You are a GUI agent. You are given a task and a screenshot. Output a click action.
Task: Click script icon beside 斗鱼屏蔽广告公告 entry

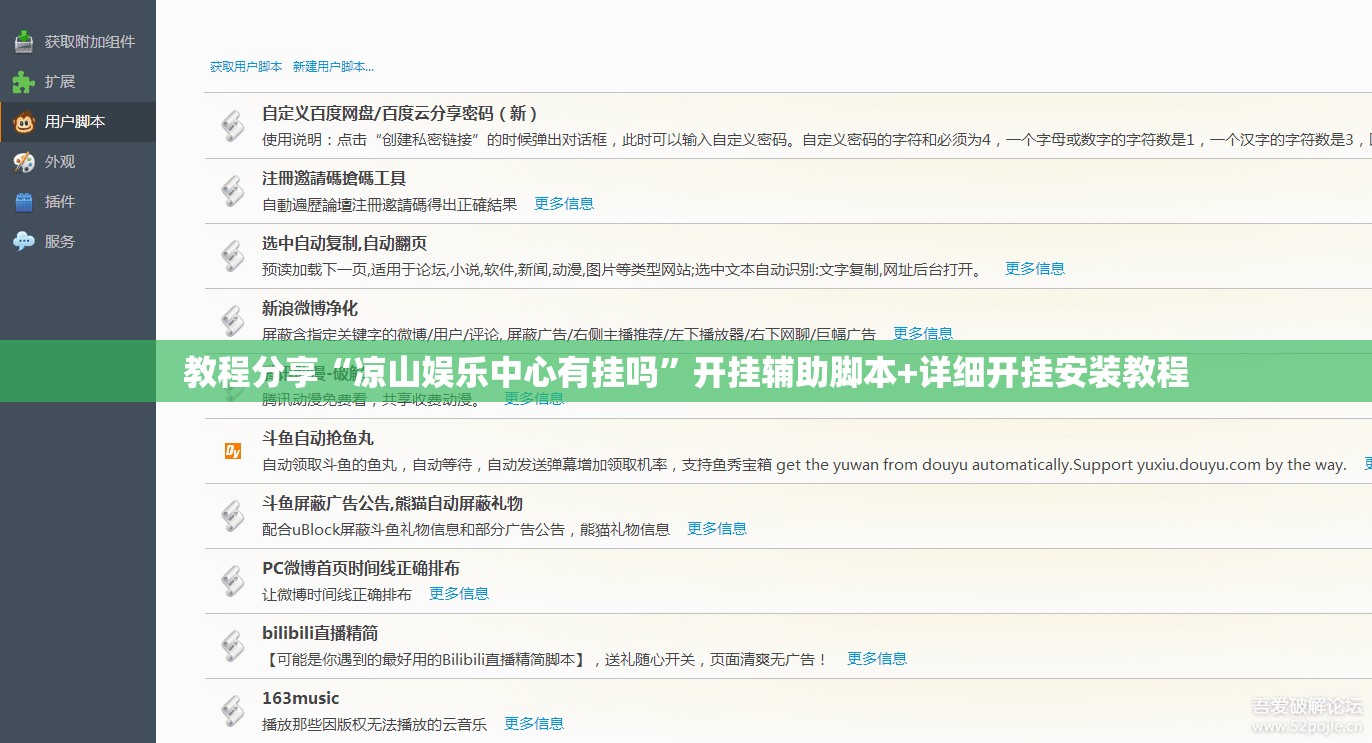pos(232,516)
